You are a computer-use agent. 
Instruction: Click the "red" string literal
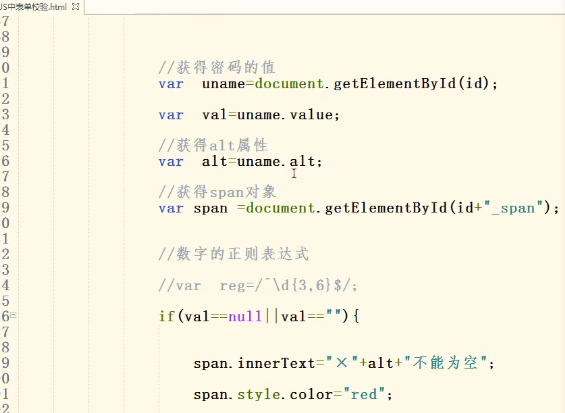(364, 394)
